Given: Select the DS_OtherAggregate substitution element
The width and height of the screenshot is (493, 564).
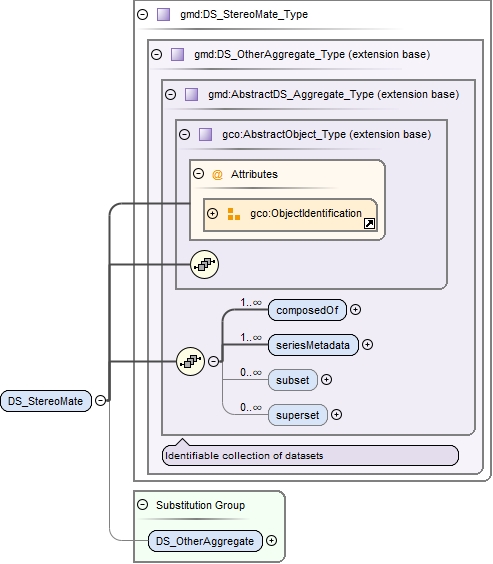Looking at the screenshot, I should 205,541.
